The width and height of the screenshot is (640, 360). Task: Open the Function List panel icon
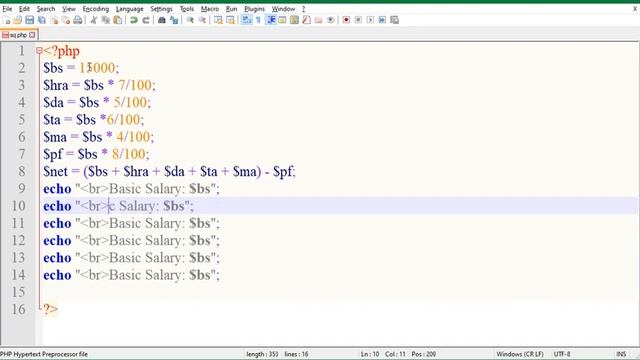point(307,20)
